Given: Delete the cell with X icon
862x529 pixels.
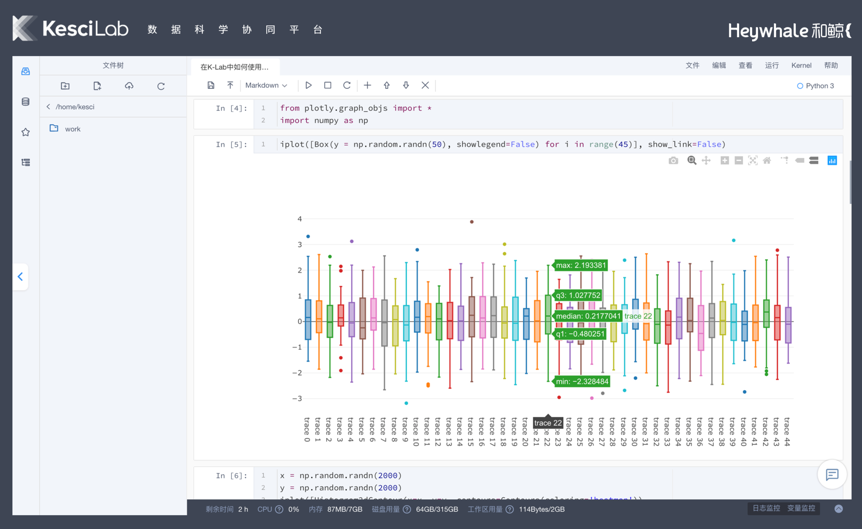Looking at the screenshot, I should pos(425,85).
